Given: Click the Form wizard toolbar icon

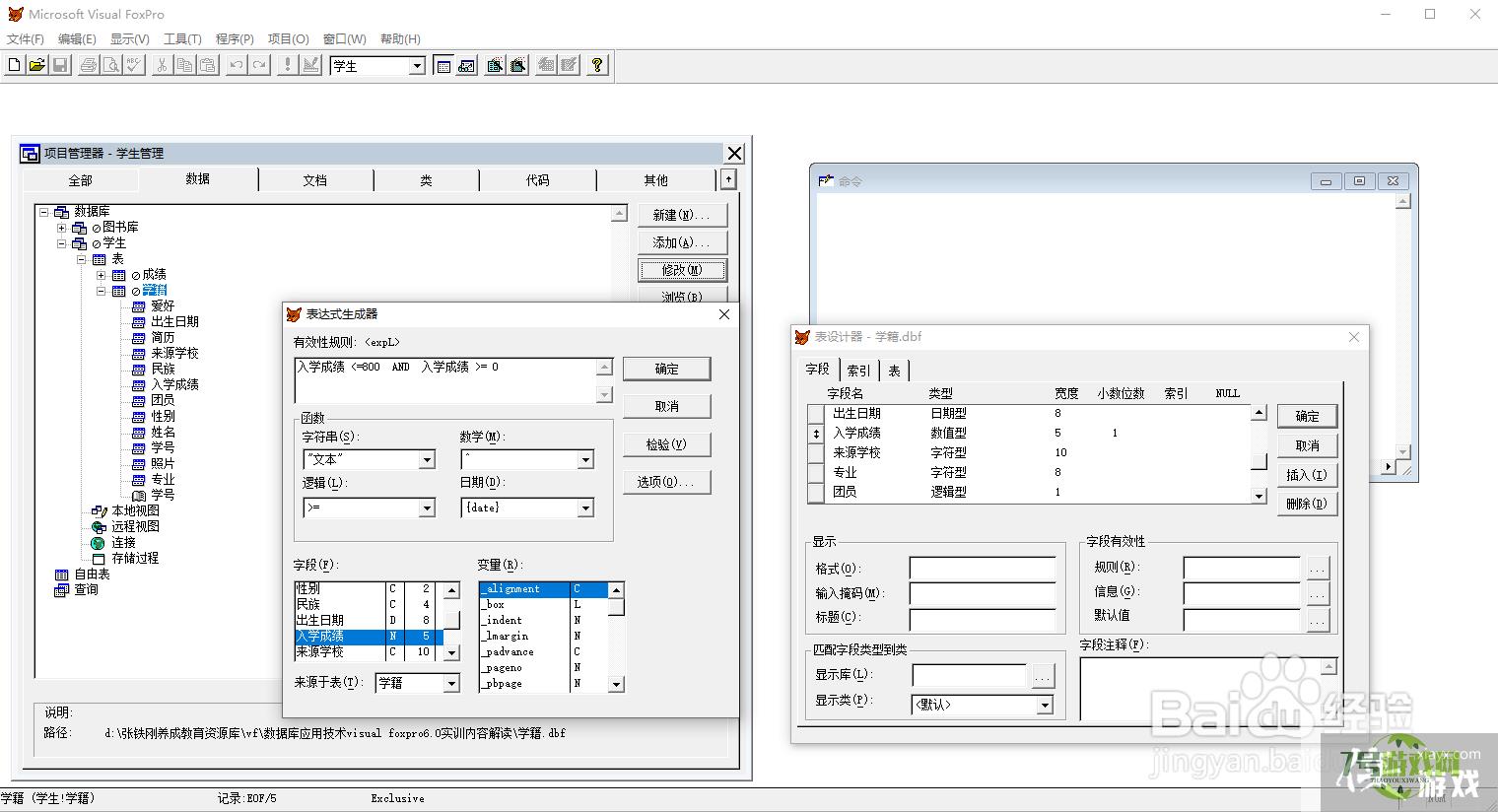Looking at the screenshot, I should [x=495, y=65].
